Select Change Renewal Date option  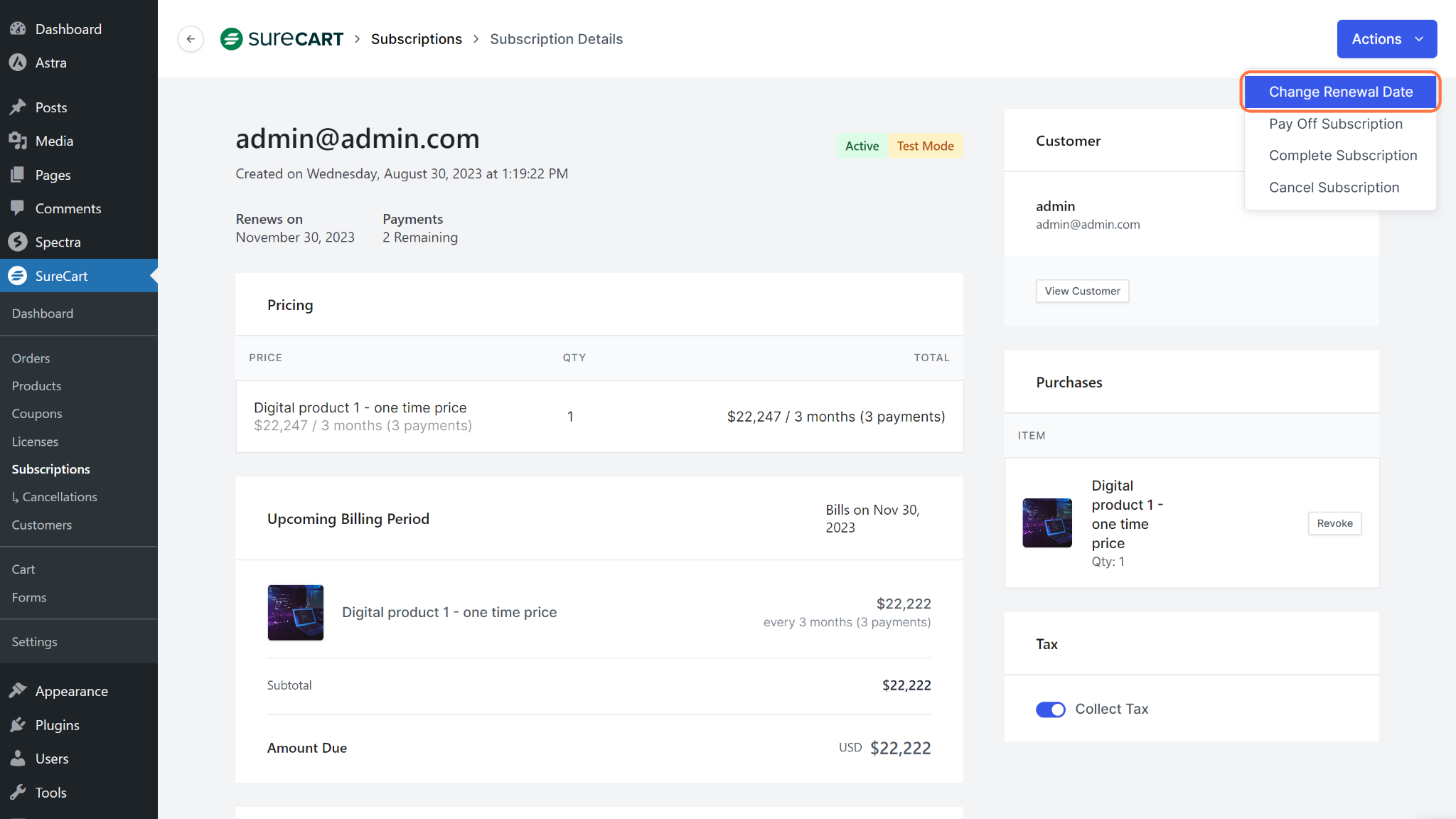click(1341, 91)
